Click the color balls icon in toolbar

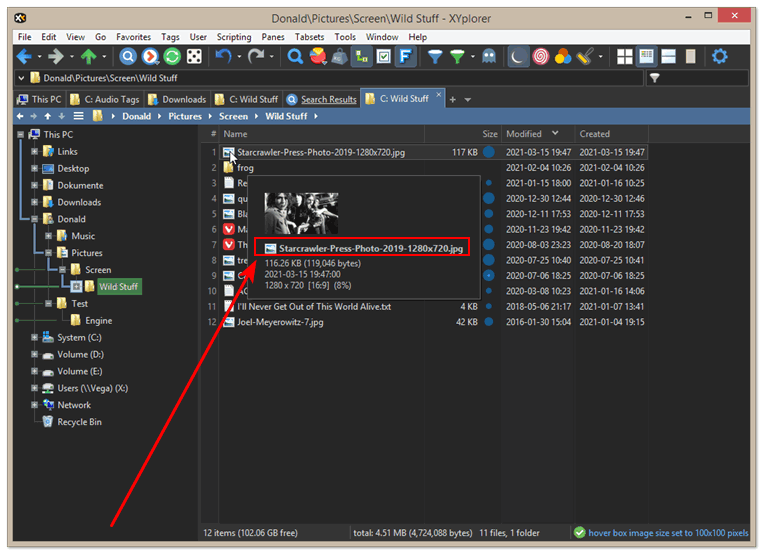click(562, 57)
